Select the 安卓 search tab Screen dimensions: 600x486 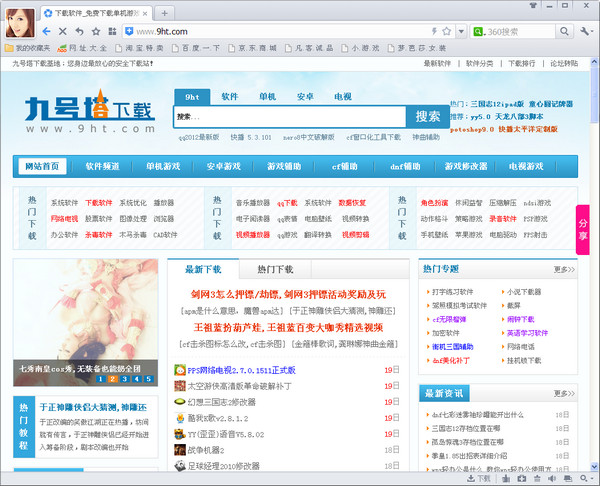(305, 97)
